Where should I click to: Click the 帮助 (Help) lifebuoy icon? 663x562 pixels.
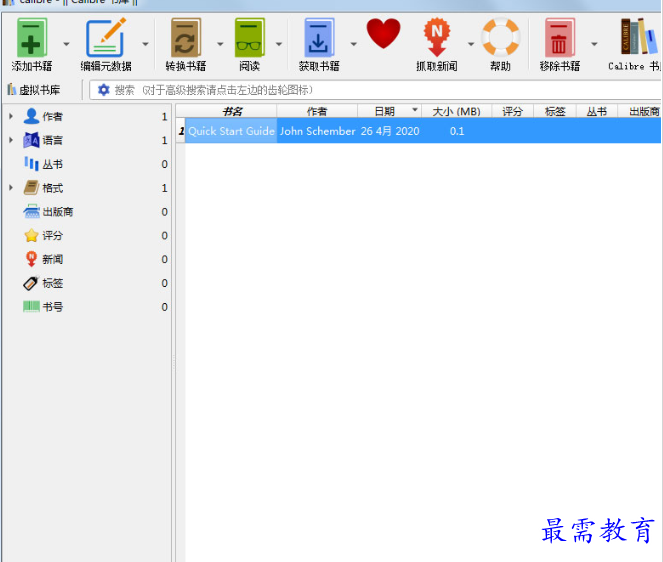pos(500,37)
